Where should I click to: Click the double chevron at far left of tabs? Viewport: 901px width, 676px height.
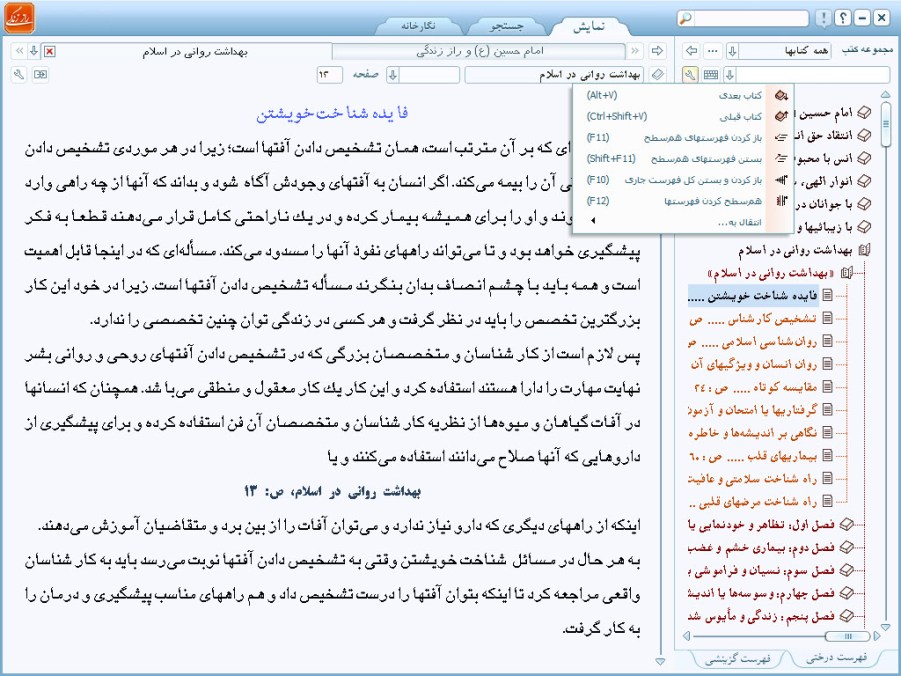19,51
